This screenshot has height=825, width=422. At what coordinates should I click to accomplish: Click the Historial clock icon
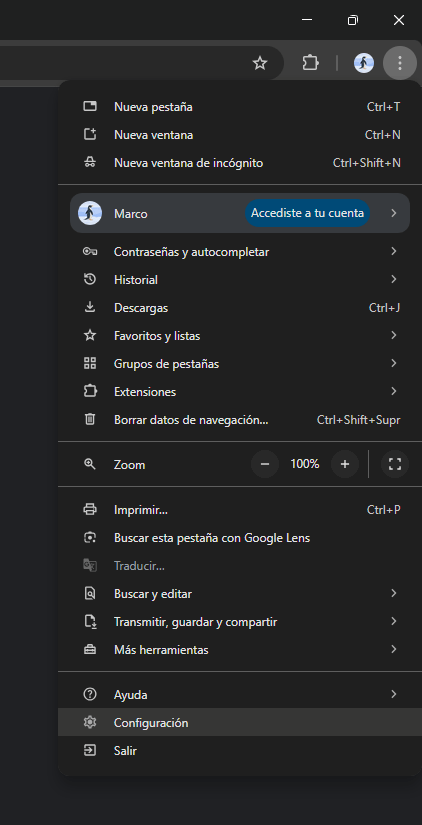(x=90, y=279)
